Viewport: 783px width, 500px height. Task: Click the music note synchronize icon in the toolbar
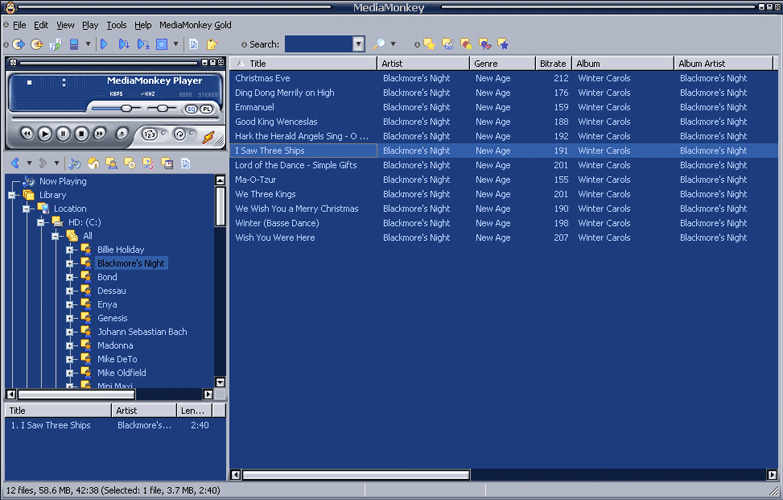55,44
